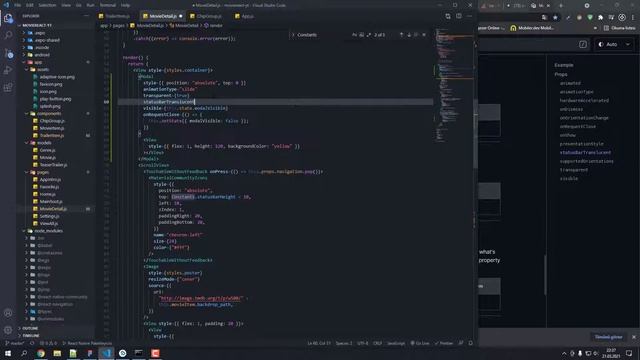Open the Source Control view
Viewport: 640px width, 360px height.
tap(8, 53)
